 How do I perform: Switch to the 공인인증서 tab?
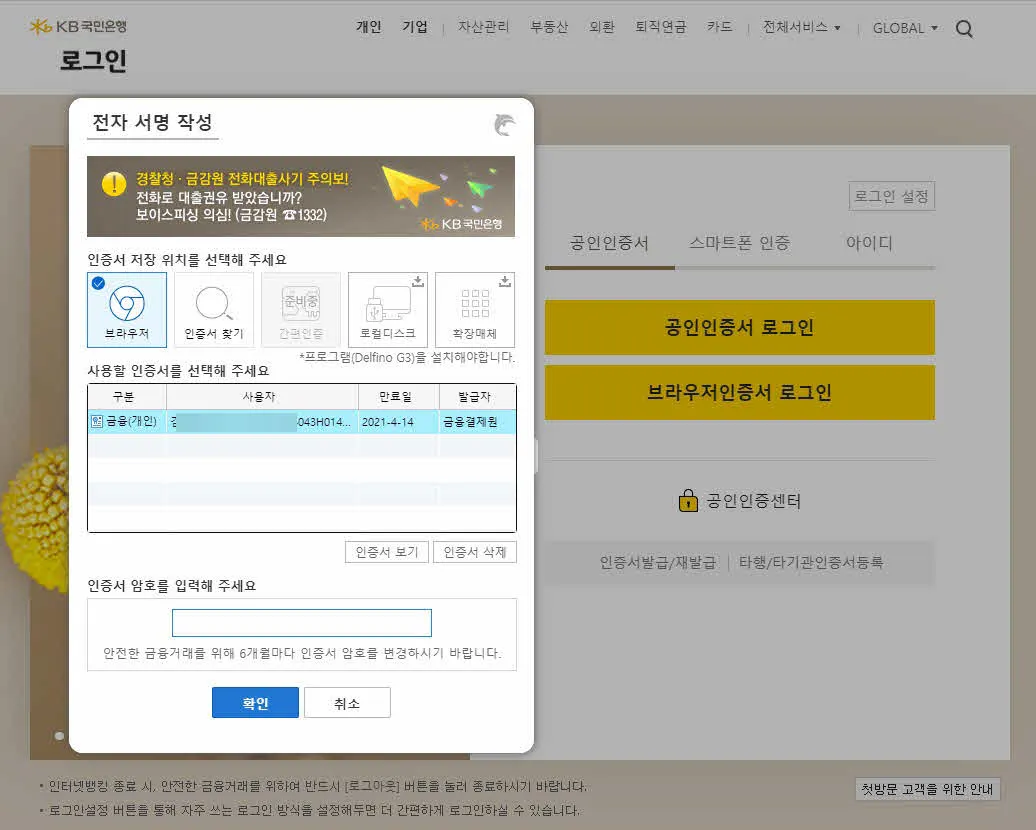click(609, 243)
